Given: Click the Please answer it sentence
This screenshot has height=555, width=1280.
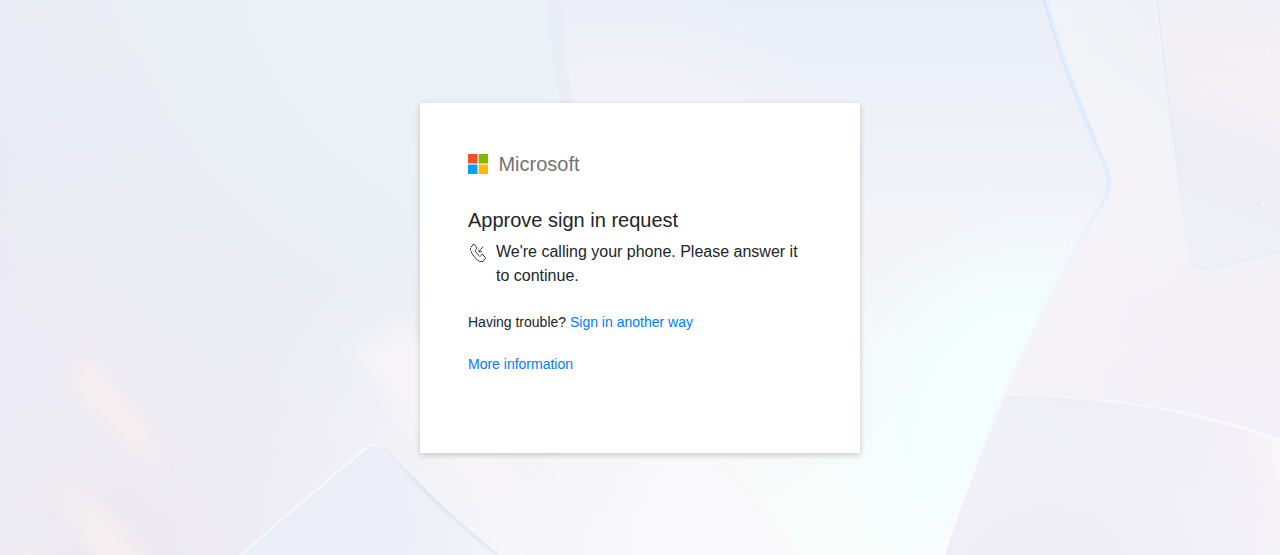Looking at the screenshot, I should click(x=739, y=252).
